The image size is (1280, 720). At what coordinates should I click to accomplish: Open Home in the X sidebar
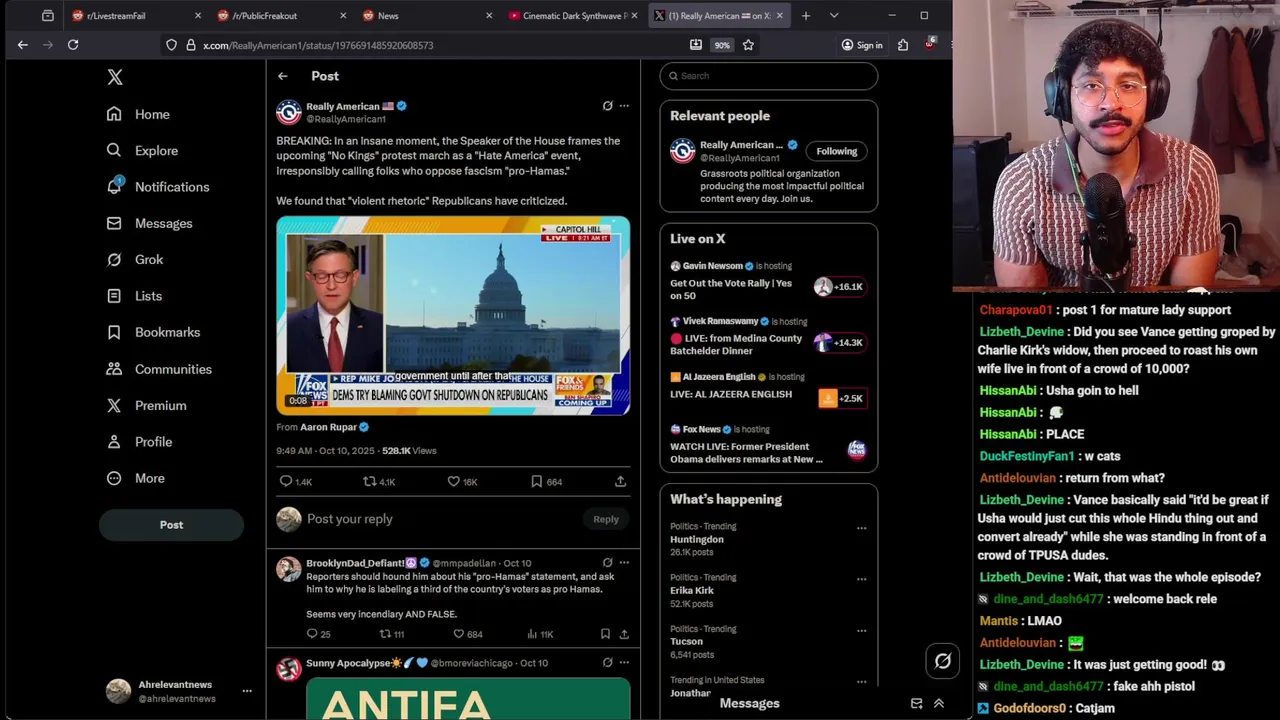[x=139, y=114]
